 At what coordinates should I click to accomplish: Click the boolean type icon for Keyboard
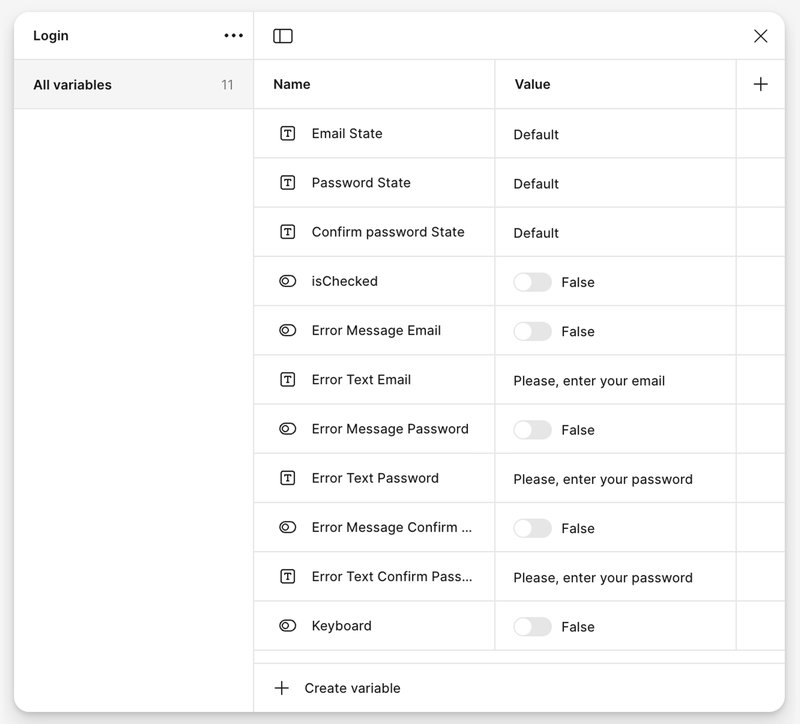pos(288,626)
